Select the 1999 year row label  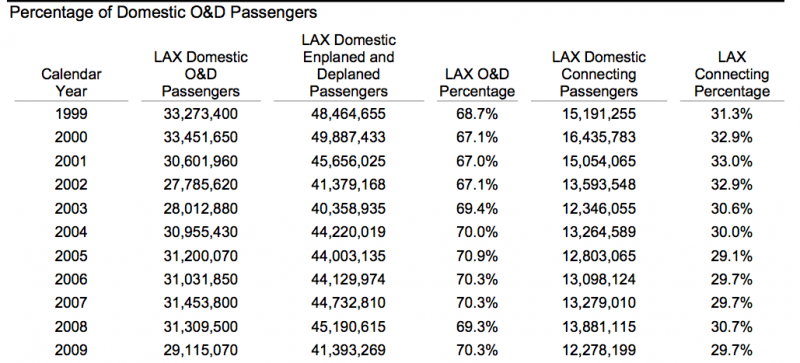click(x=71, y=114)
